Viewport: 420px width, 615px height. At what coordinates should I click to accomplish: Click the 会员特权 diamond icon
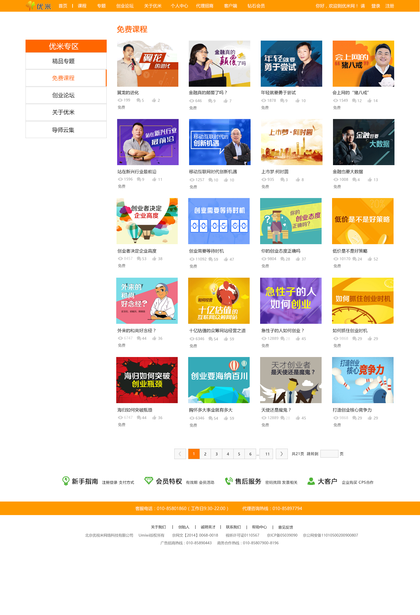tap(149, 480)
